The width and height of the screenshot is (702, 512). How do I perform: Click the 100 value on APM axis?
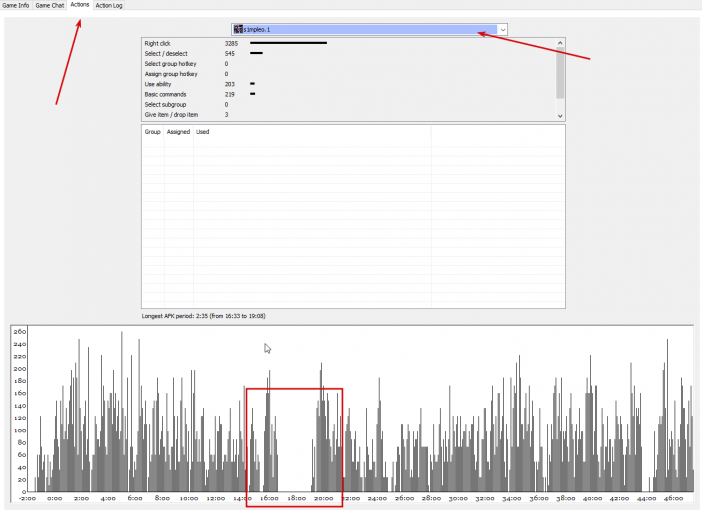[x=20, y=430]
